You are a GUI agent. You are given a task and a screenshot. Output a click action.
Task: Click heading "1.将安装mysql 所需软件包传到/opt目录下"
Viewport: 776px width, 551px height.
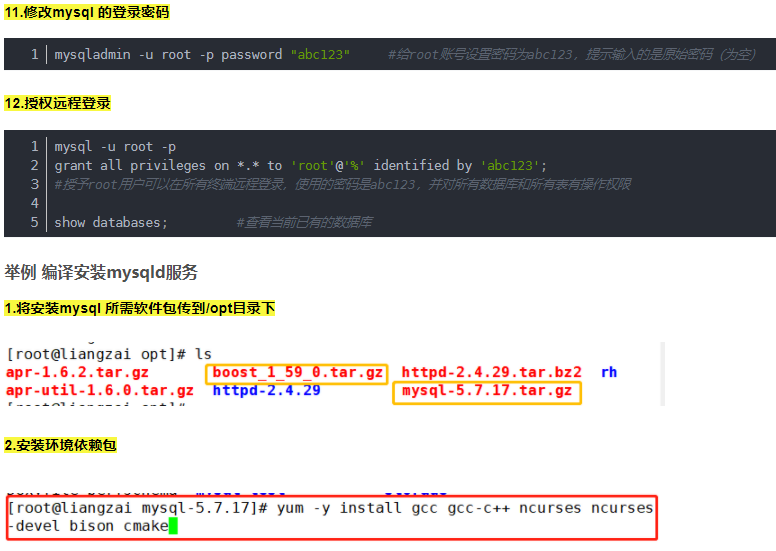point(139,308)
